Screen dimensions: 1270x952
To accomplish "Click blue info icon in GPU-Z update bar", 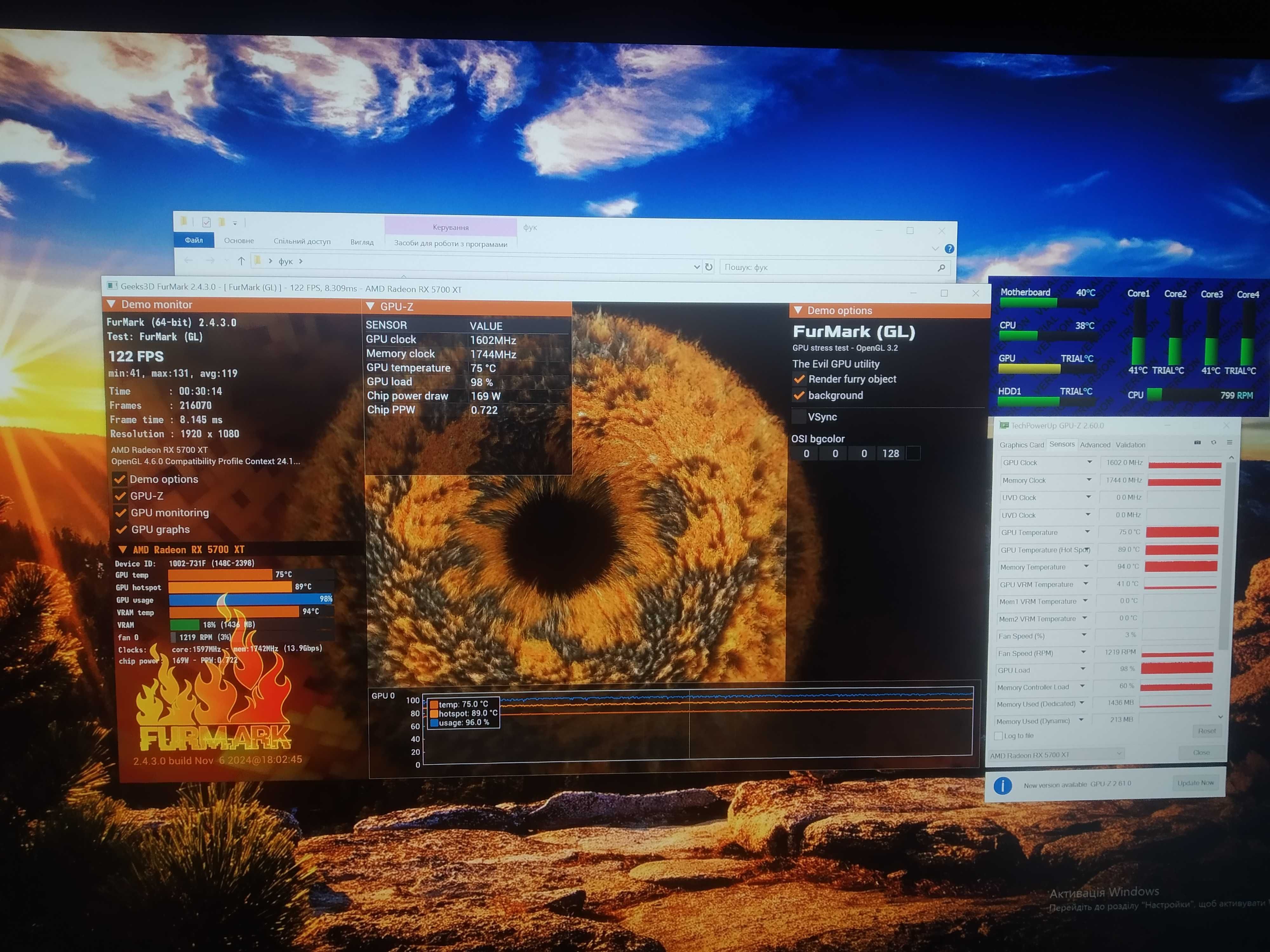I will pyautogui.click(x=1002, y=786).
